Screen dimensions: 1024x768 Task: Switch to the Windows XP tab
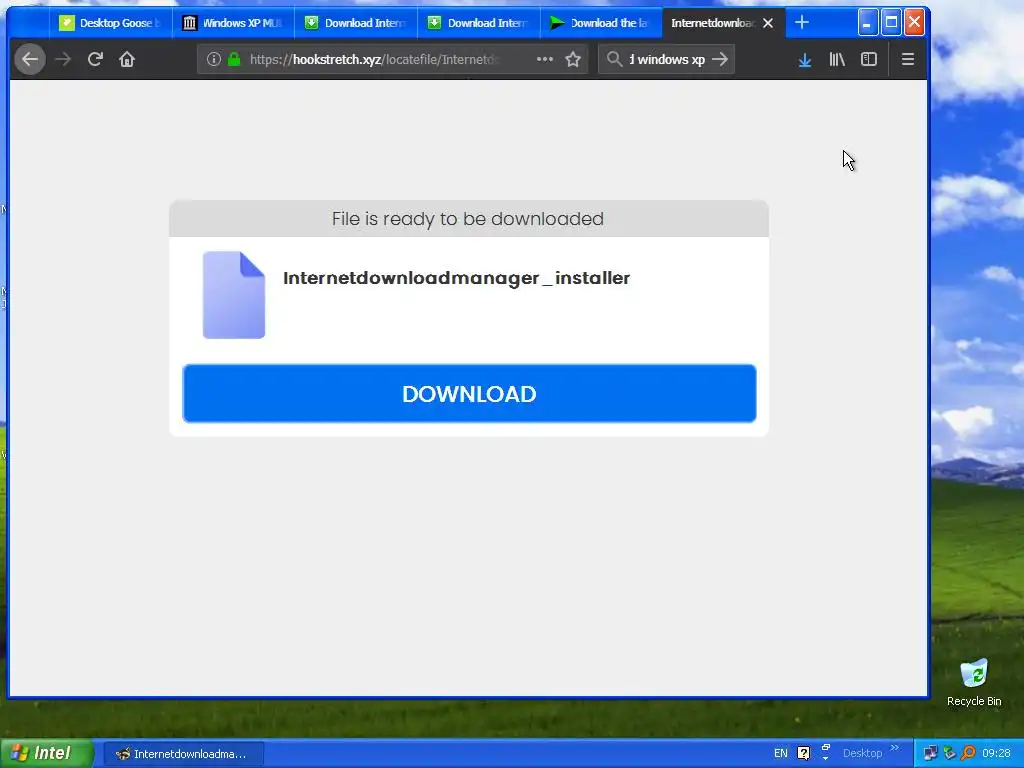pos(233,23)
